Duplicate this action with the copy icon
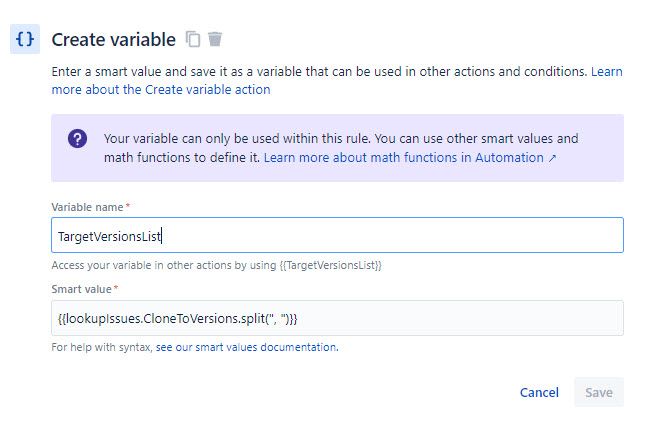Image resolution: width=665 pixels, height=428 pixels. tap(193, 39)
